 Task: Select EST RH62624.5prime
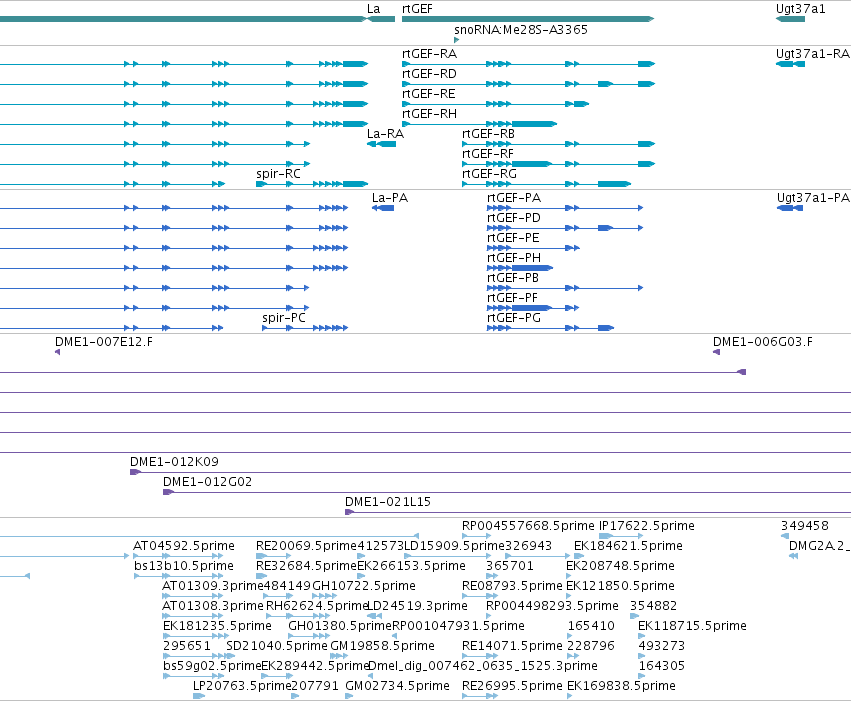317,606
